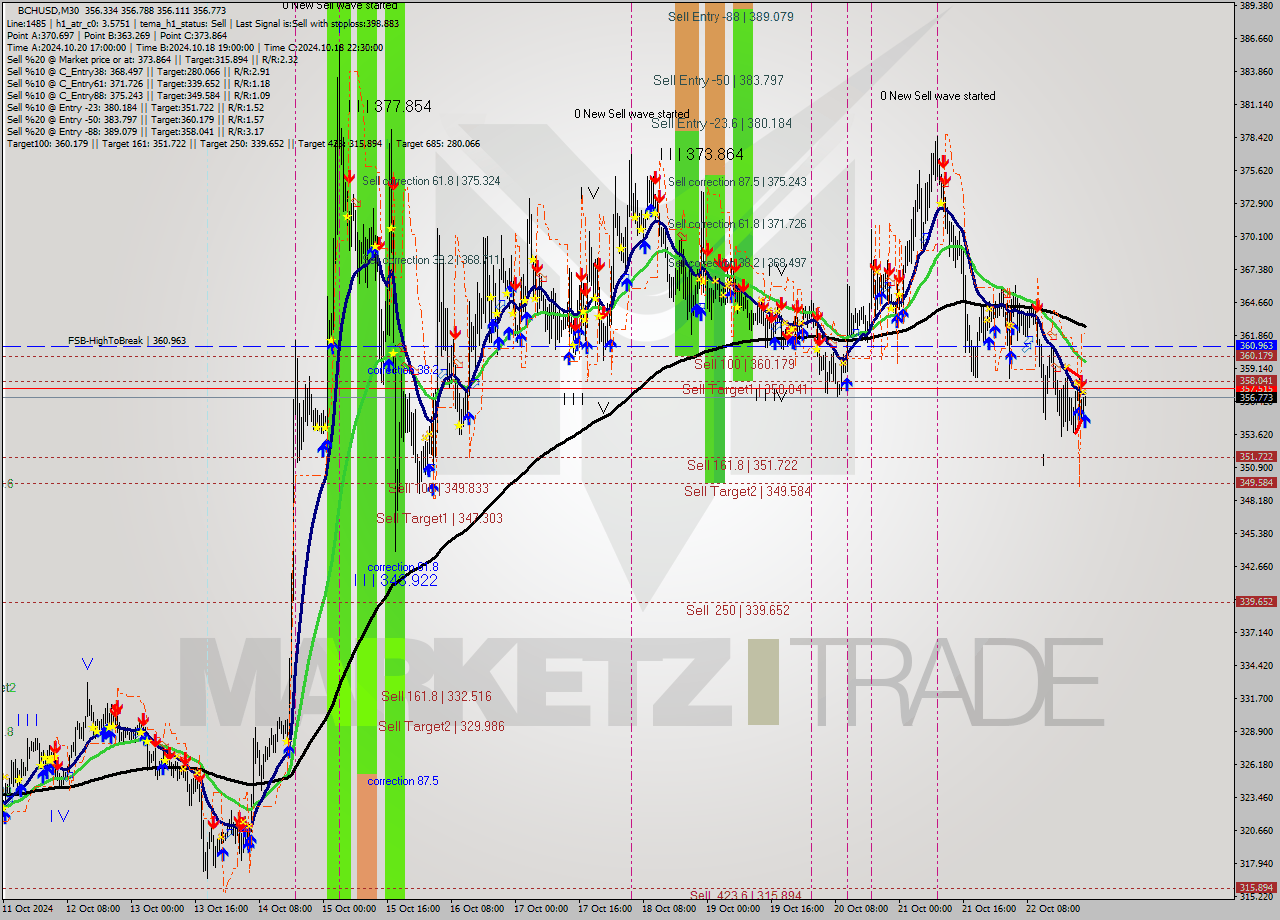Screen dimensions: 1280x920
Task: Select the Sell 161.8 | 351.722 label
Action: [x=742, y=465]
